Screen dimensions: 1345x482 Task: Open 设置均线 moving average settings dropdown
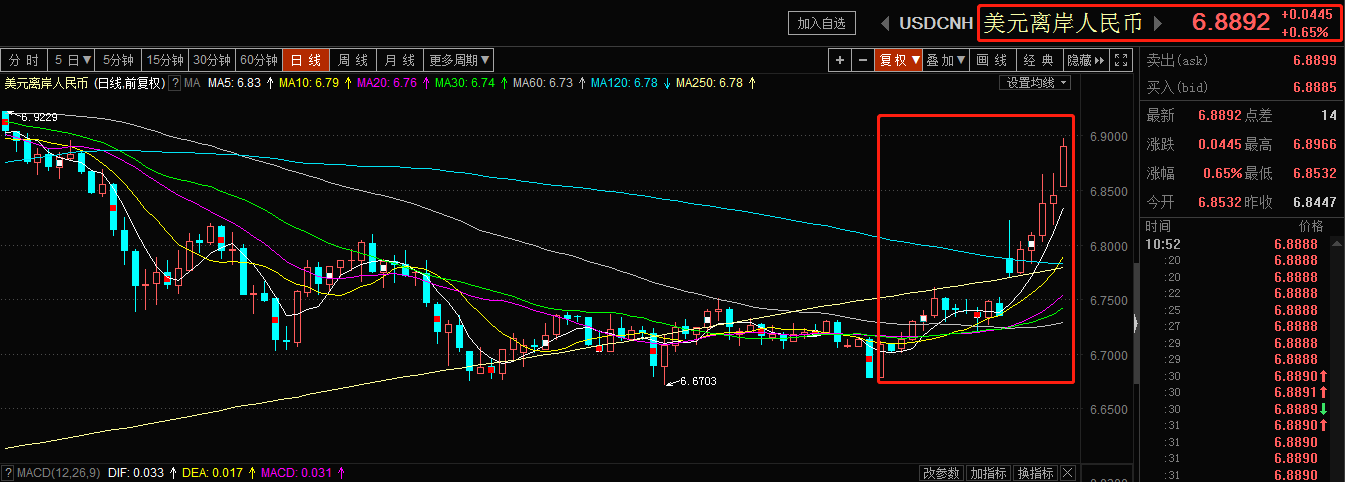pyautogui.click(x=1036, y=83)
